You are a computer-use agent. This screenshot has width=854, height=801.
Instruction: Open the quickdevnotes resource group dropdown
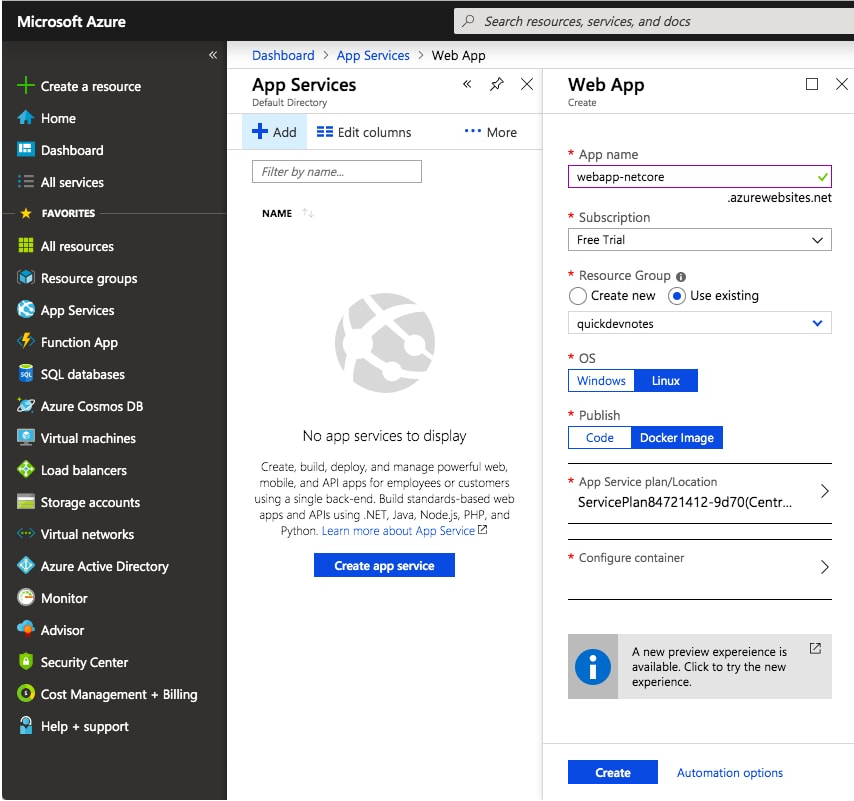tap(700, 323)
